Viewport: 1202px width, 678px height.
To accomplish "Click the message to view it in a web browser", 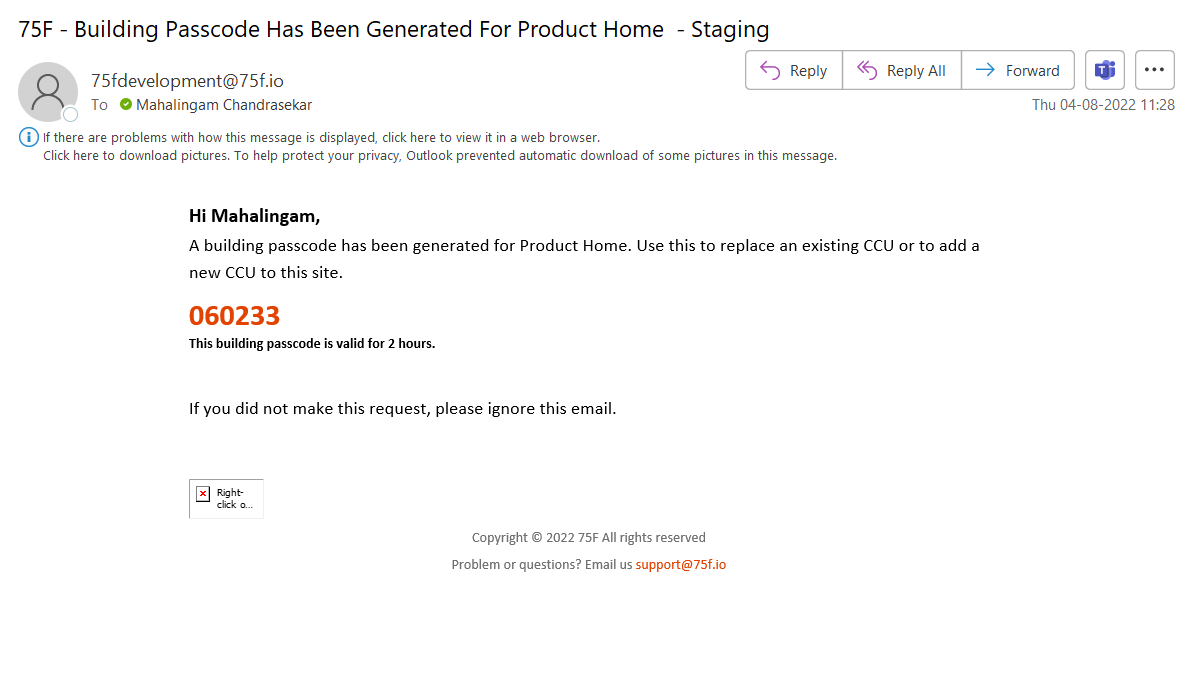I will point(321,137).
